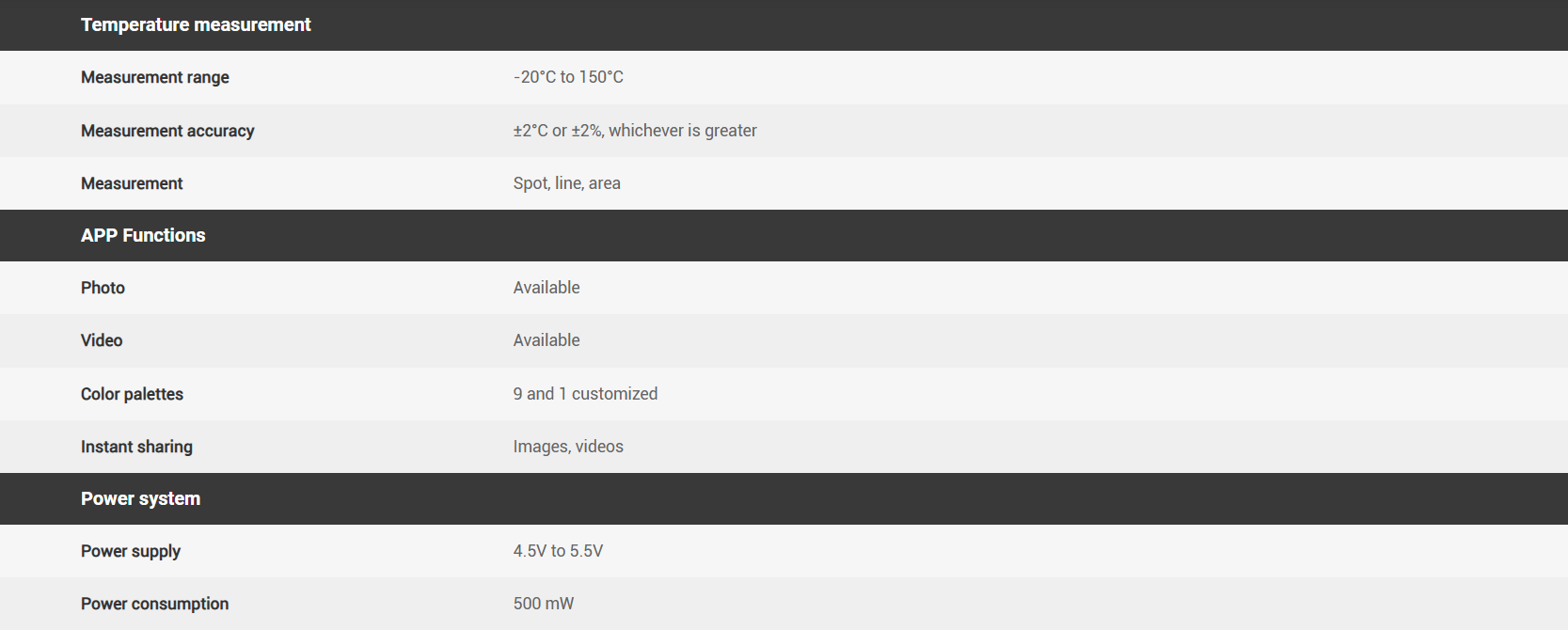Select the Photo row label
The height and width of the screenshot is (630, 1568).
click(103, 289)
